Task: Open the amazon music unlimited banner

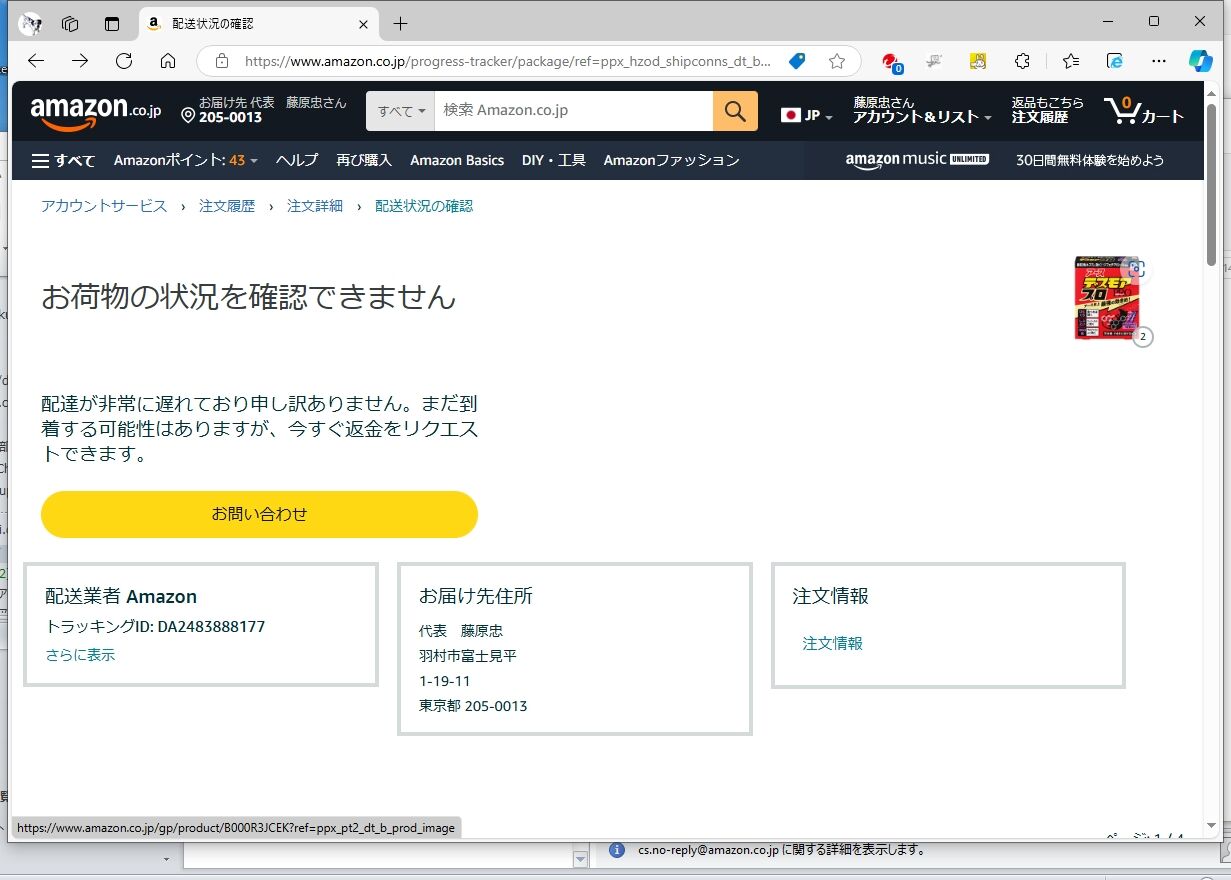Action: (917, 160)
